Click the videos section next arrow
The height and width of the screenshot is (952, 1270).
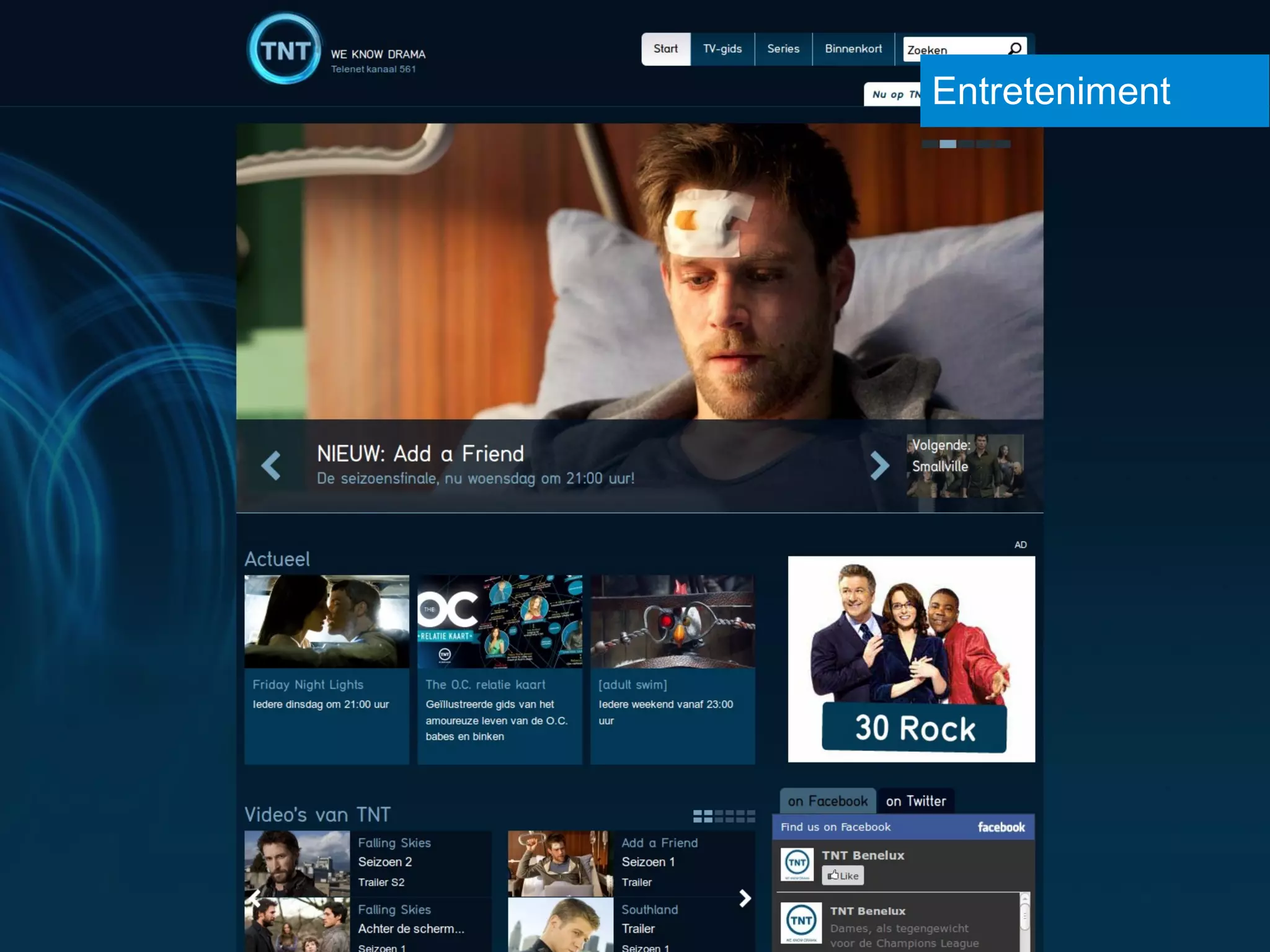tap(745, 898)
